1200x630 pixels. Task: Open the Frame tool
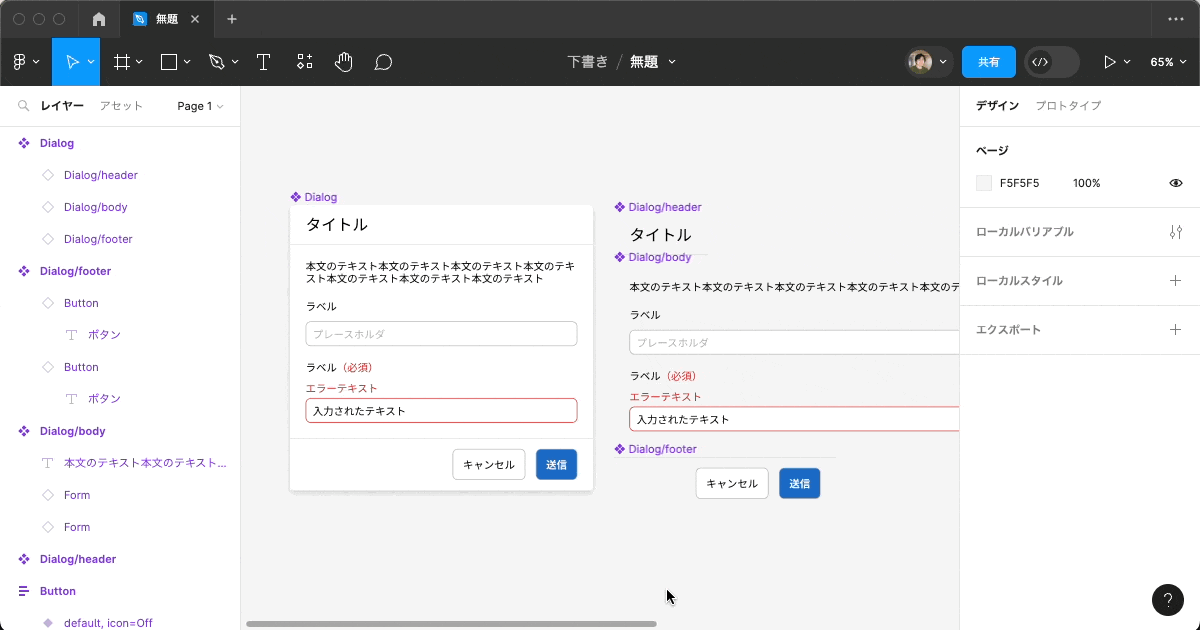click(122, 61)
